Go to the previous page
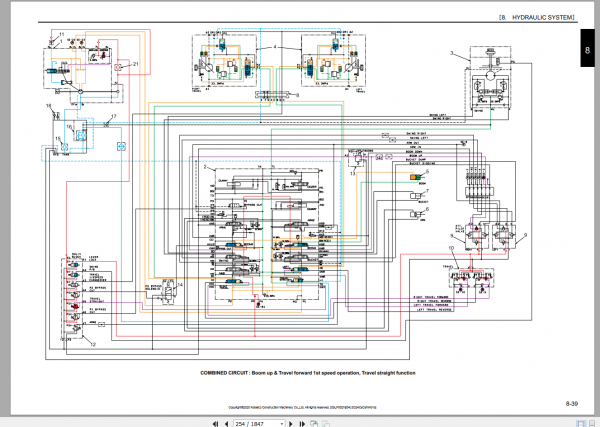This screenshot has height=427, width=600. [x=227, y=424]
